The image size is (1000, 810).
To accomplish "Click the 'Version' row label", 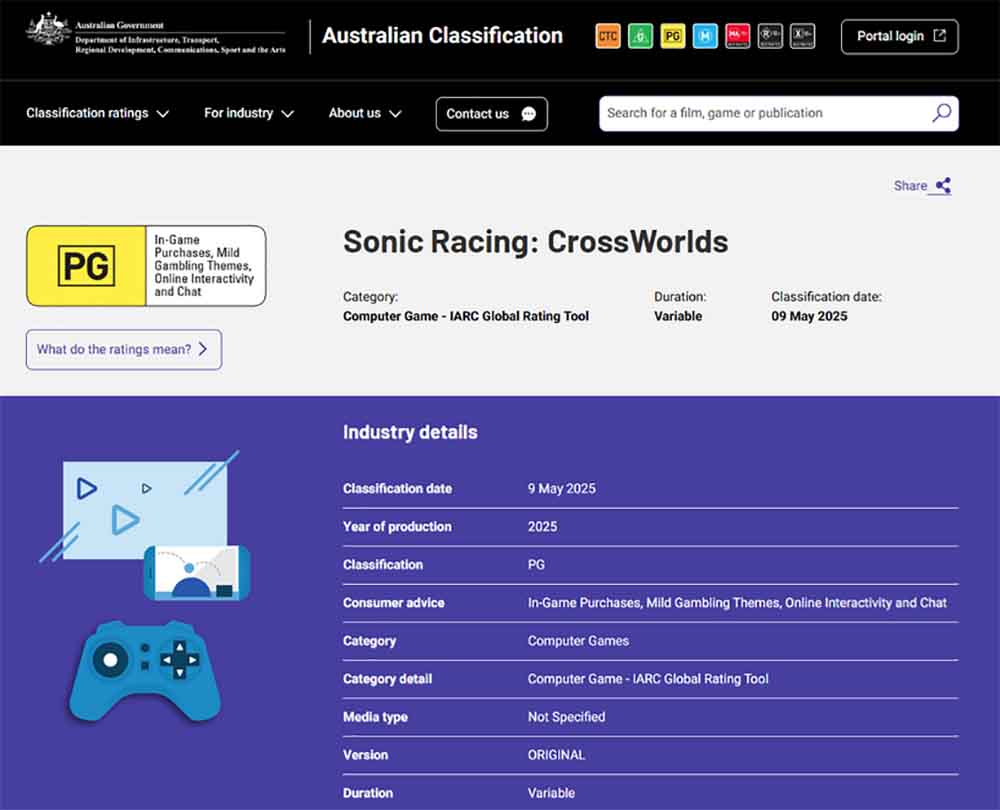I will tap(365, 755).
